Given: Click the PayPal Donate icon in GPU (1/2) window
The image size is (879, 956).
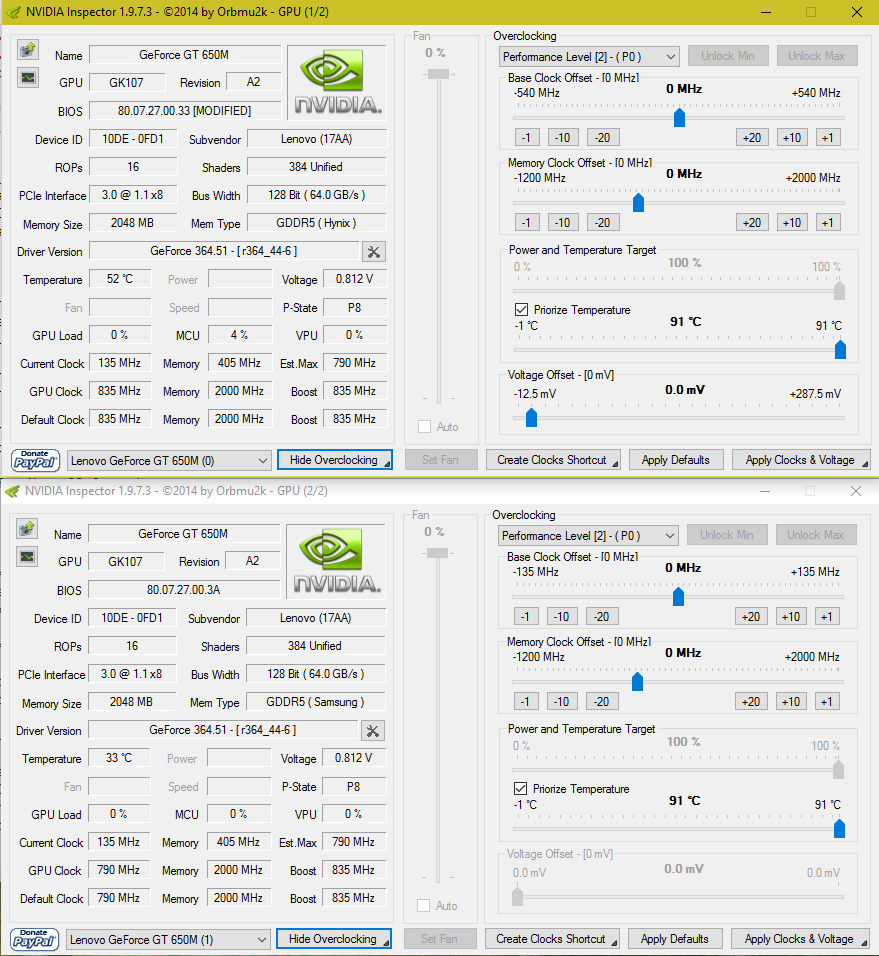Looking at the screenshot, I should pos(35,460).
